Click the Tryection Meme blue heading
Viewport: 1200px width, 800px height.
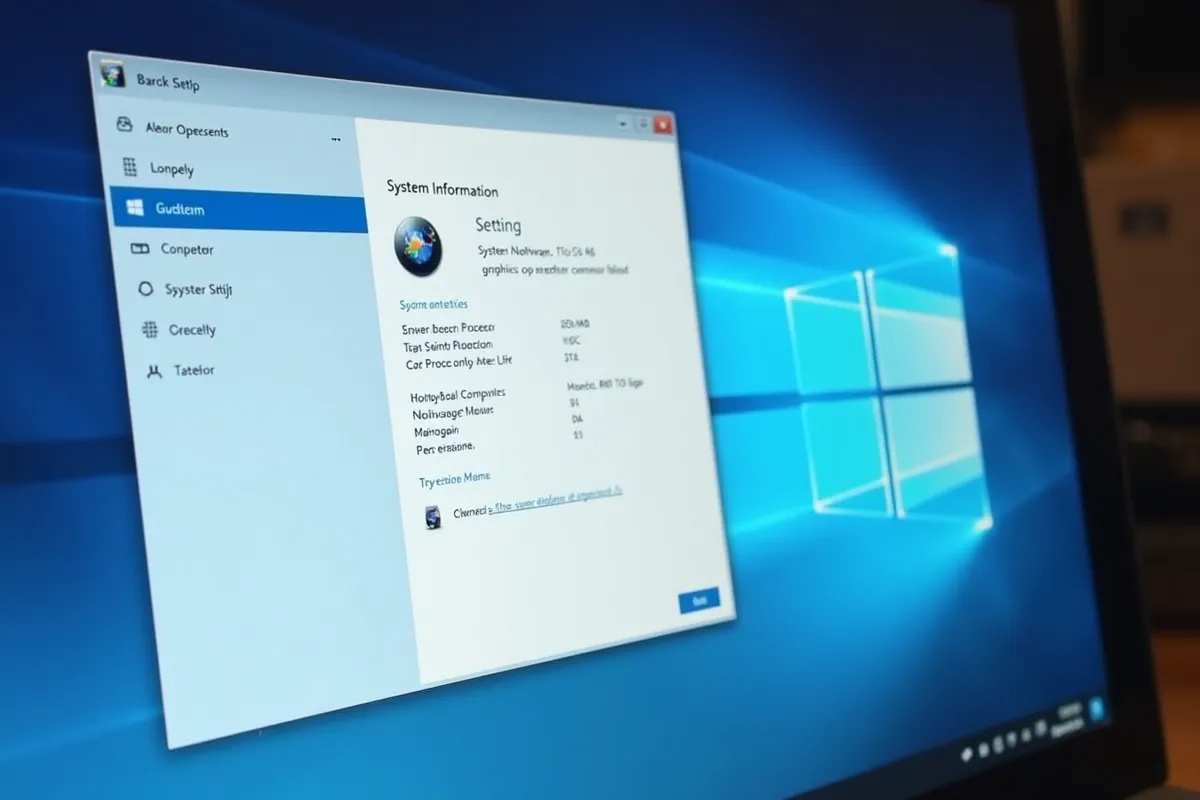pos(454,481)
